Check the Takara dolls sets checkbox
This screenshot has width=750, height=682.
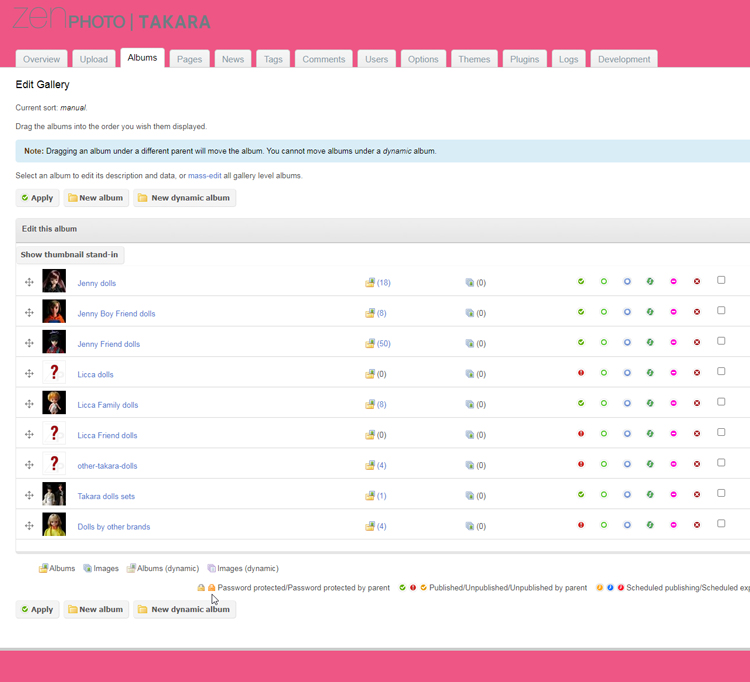tap(721, 493)
